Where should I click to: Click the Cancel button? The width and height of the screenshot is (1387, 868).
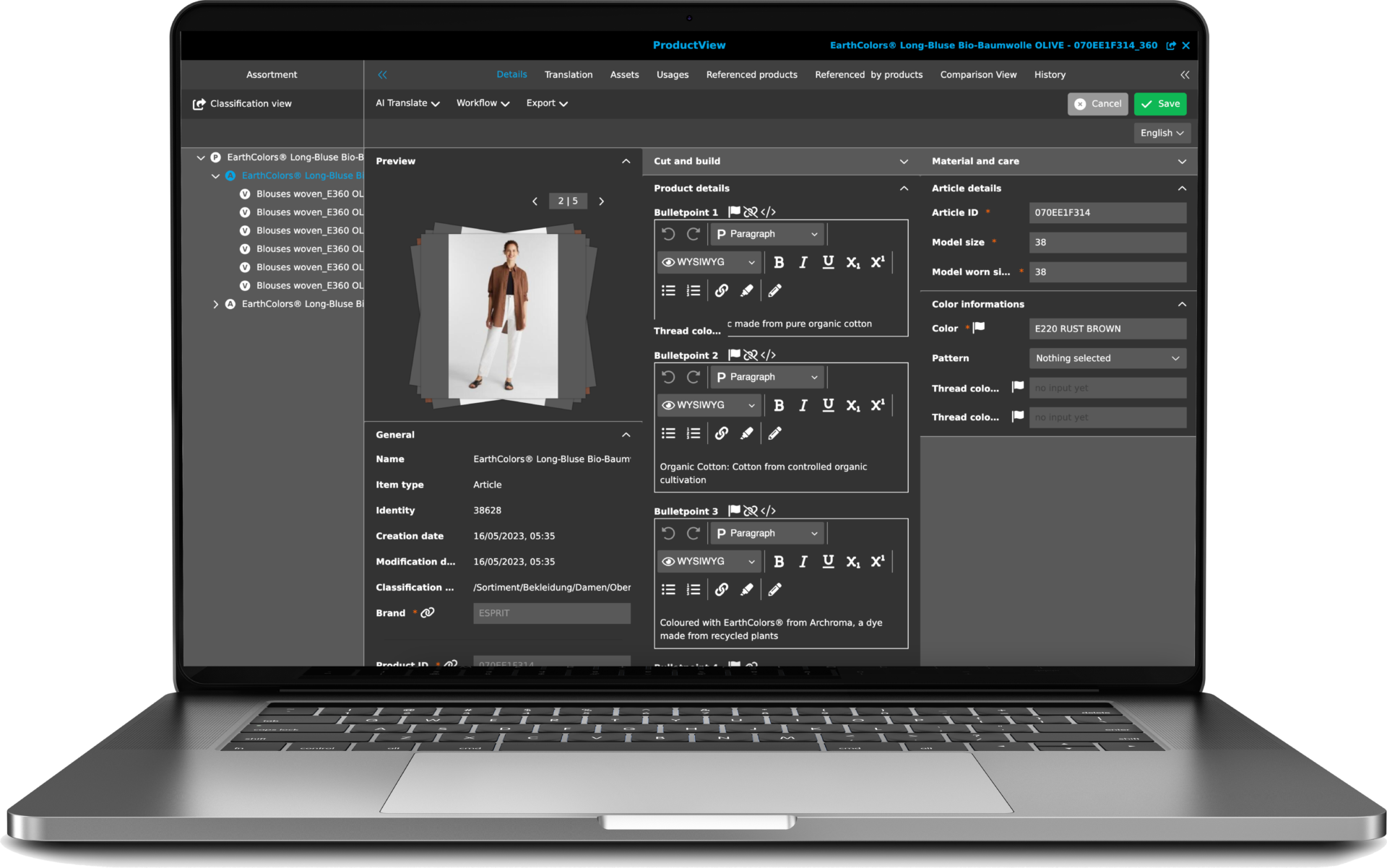pyautogui.click(x=1097, y=103)
